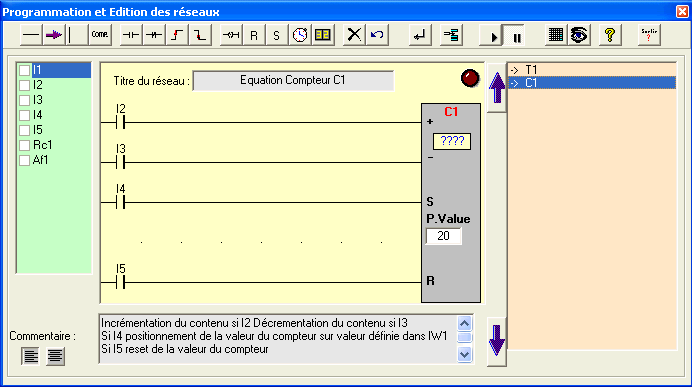692x387 pixels.
Task: Insert a normally closed contact
Action: [154, 35]
